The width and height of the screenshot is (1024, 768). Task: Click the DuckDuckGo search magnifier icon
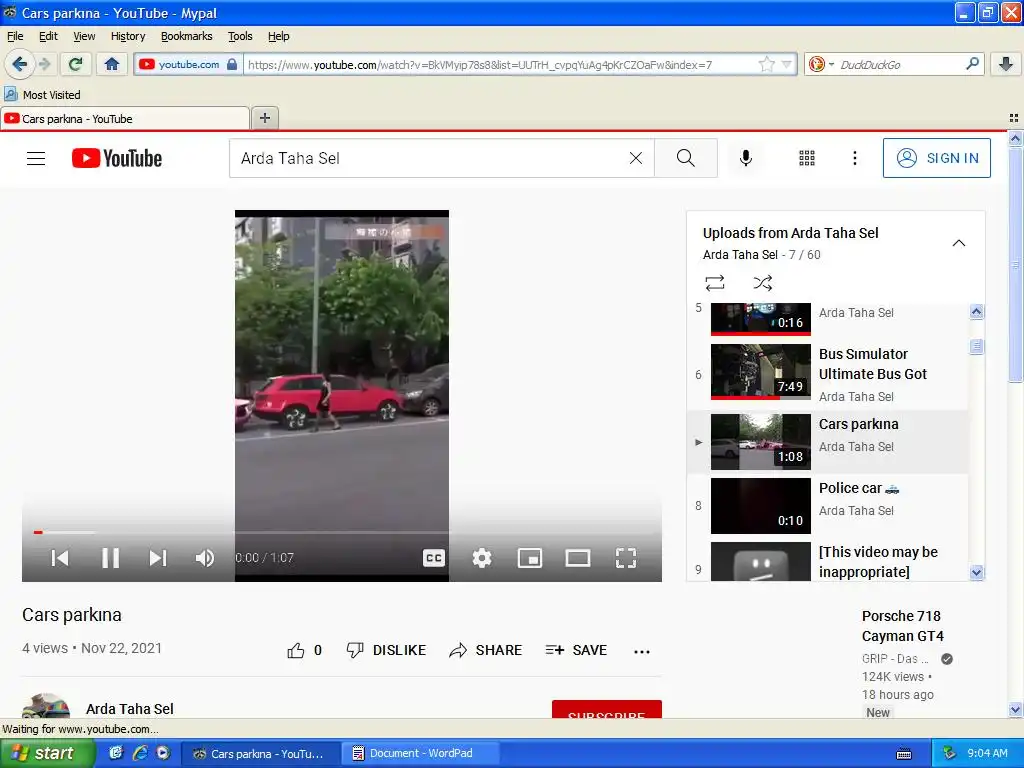pyautogui.click(x=972, y=64)
